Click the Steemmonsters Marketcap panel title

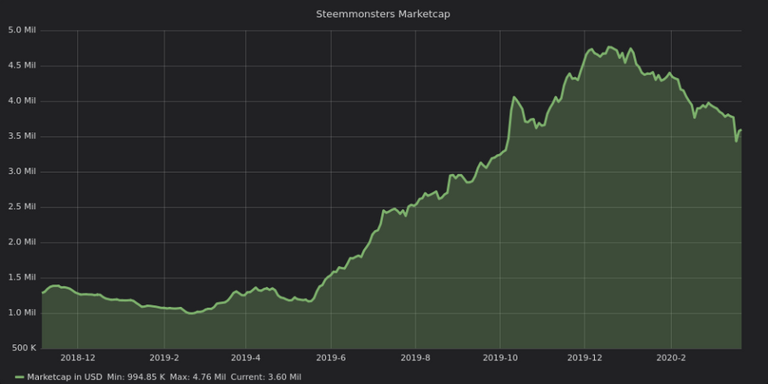pyautogui.click(x=383, y=14)
